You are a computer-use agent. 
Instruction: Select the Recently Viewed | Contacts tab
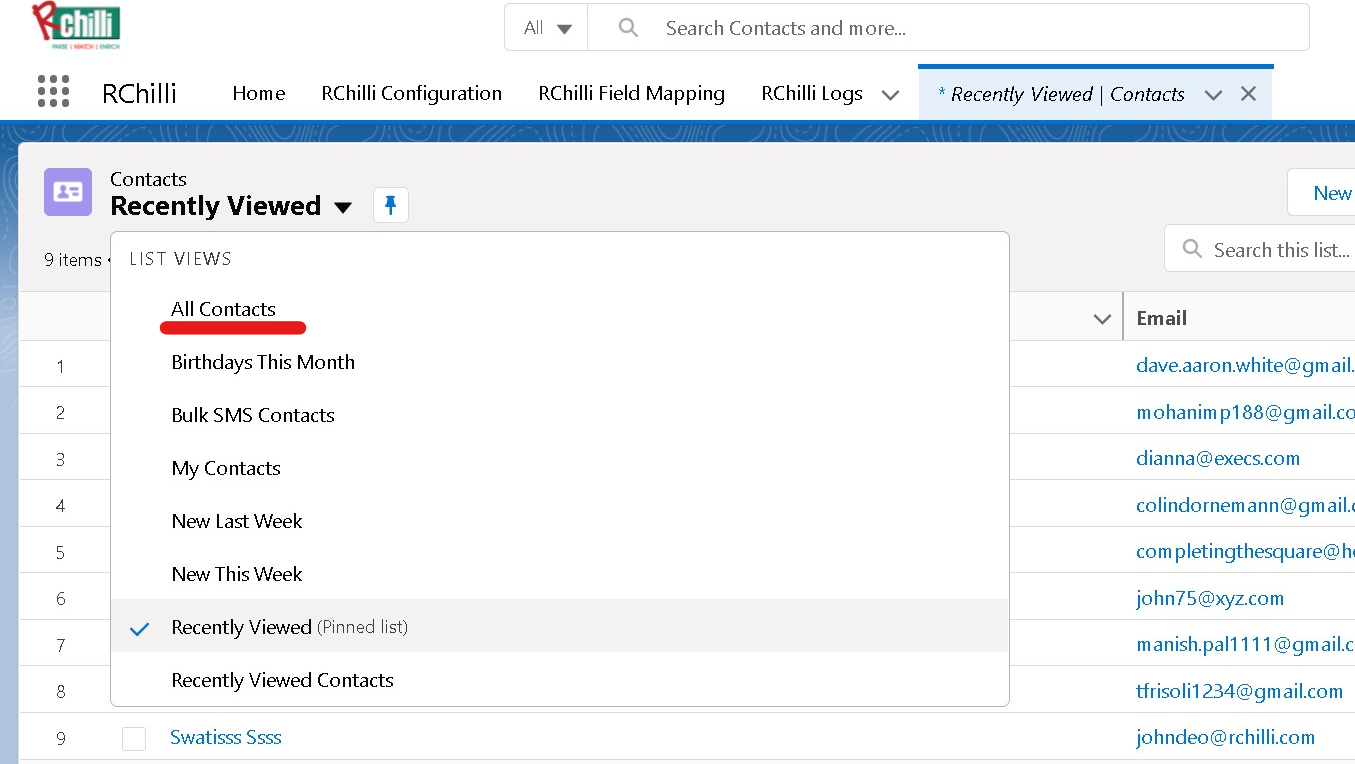coord(1062,94)
